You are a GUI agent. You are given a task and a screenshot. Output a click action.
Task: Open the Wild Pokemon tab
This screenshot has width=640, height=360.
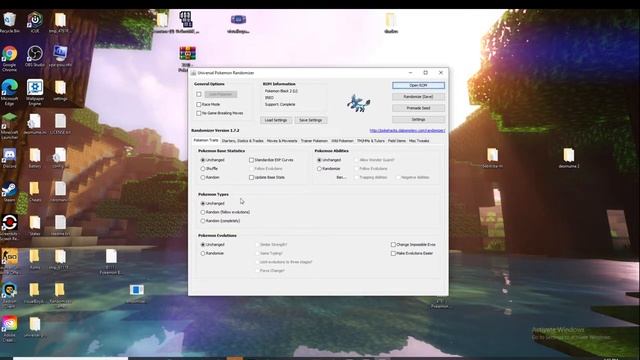pos(342,141)
